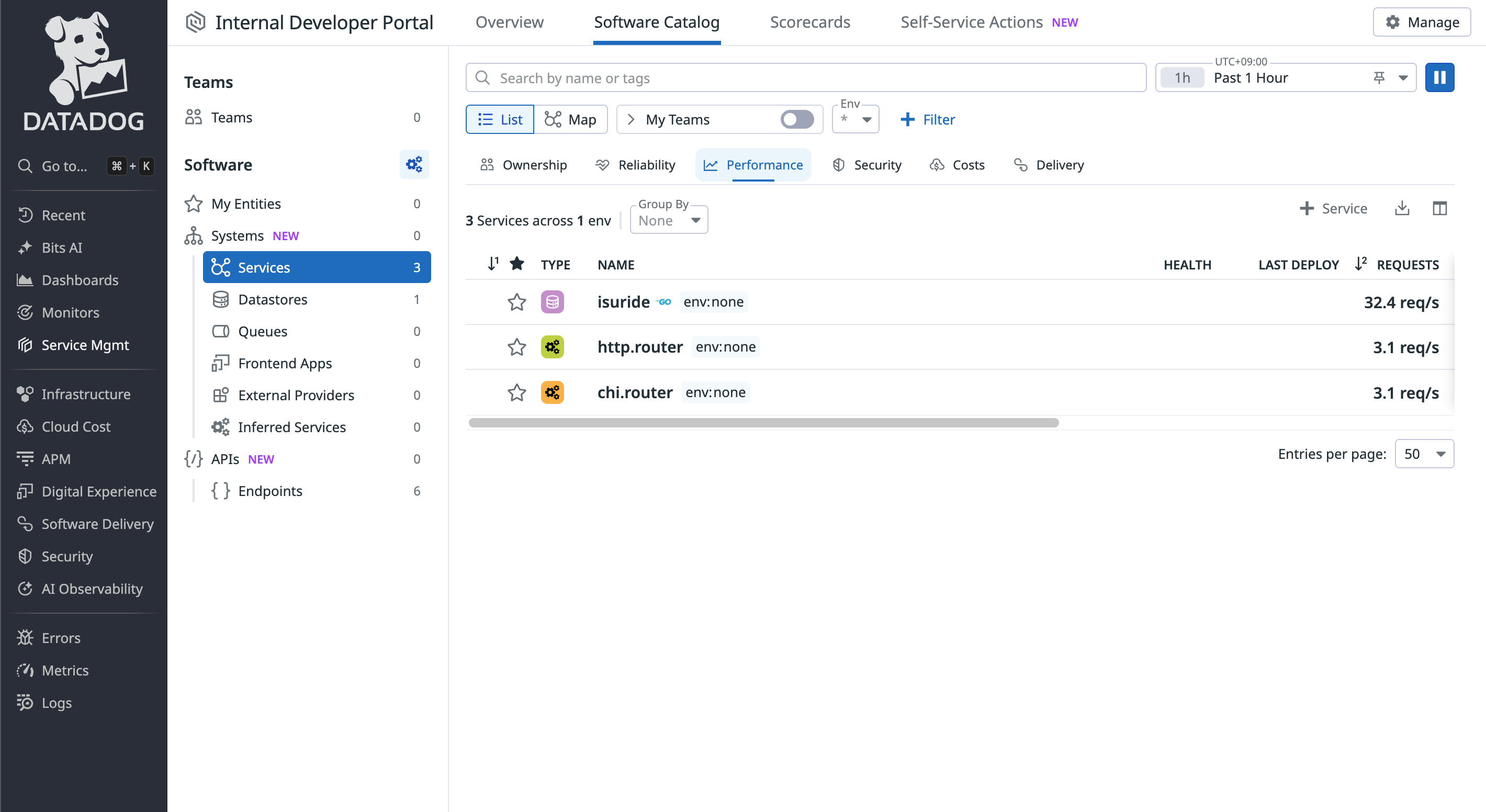
Task: Click the pause live updates button
Action: tap(1439, 77)
